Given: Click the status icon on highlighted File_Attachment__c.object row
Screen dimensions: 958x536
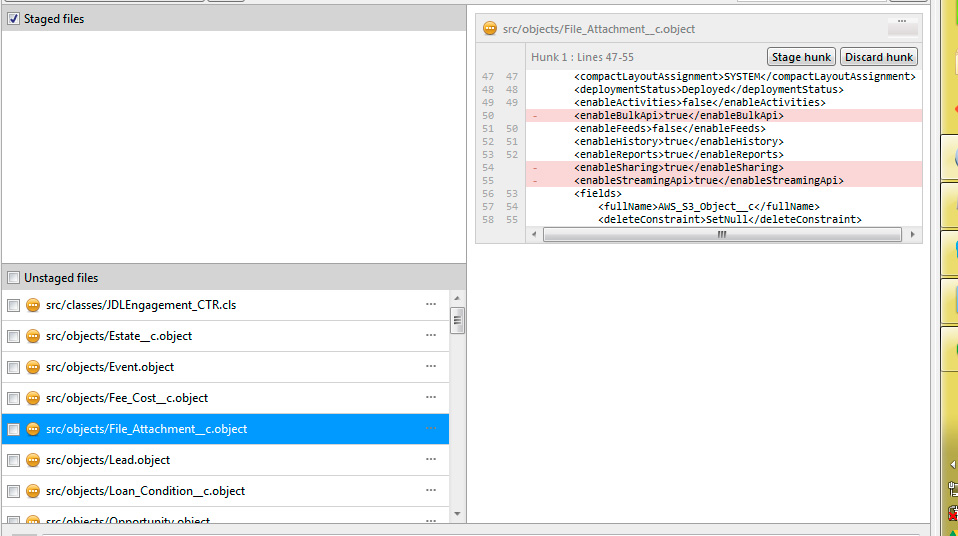Looking at the screenshot, I should point(33,429).
